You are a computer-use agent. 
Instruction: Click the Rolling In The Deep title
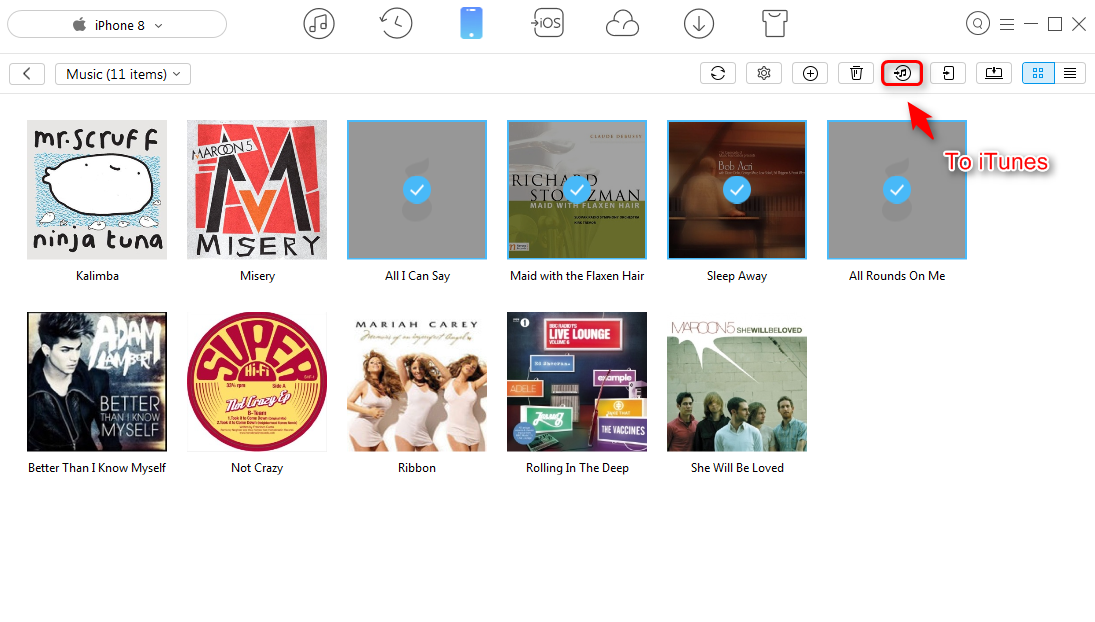pos(577,468)
